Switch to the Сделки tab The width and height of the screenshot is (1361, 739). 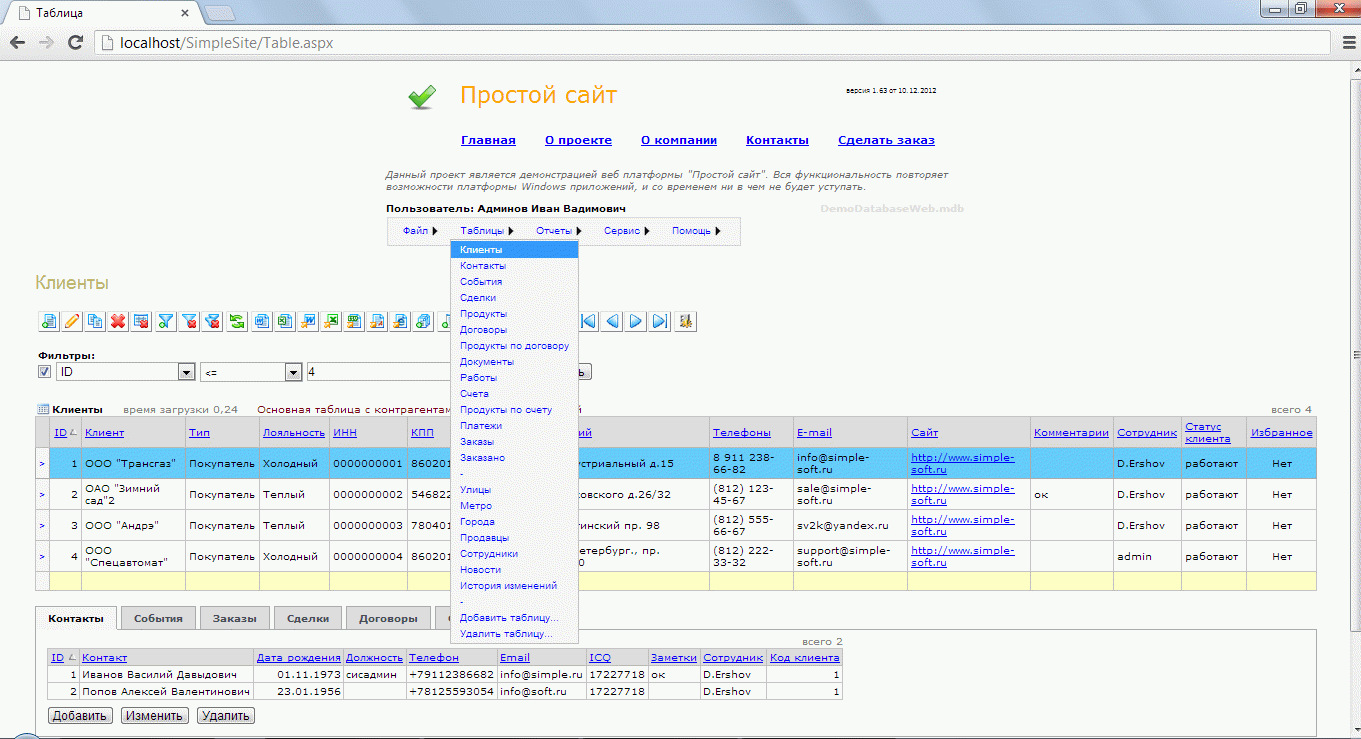[x=308, y=618]
